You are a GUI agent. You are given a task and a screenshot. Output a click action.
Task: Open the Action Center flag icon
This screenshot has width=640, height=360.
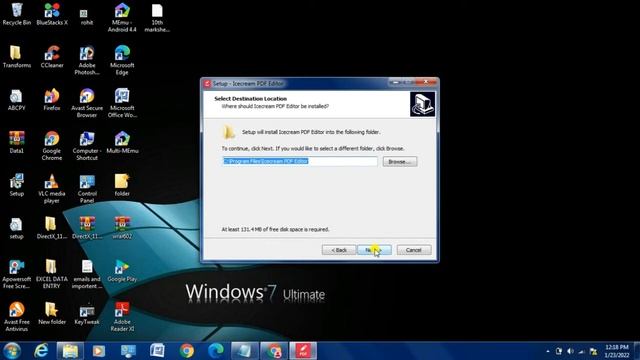(594, 351)
